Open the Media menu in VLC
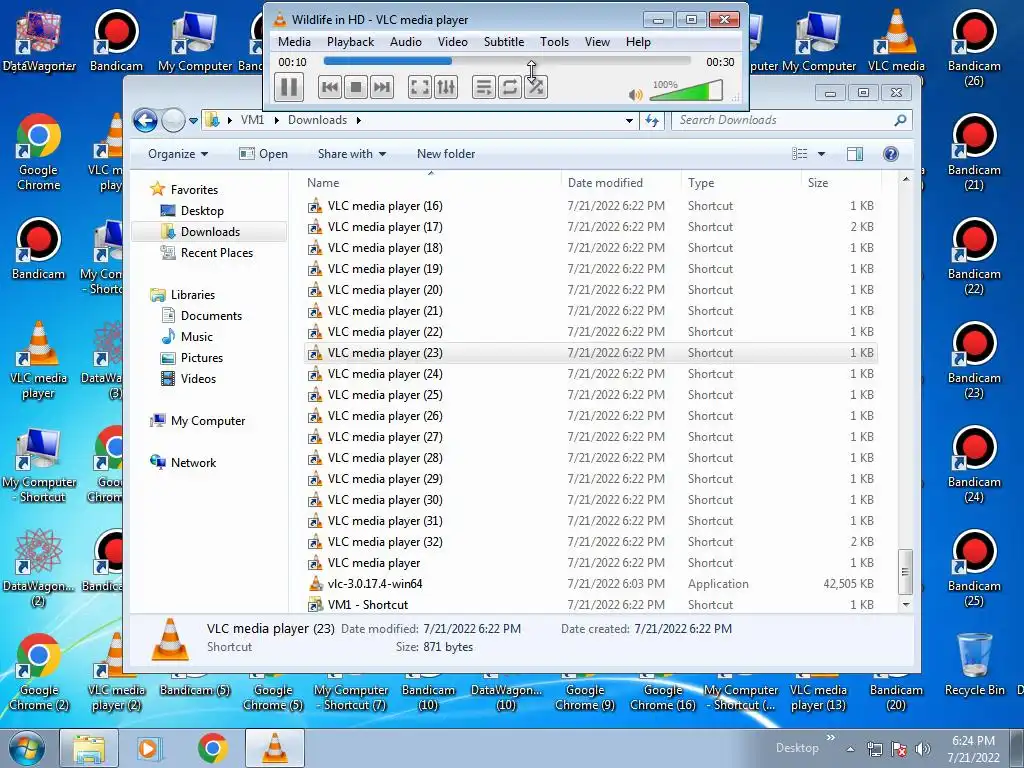 (x=295, y=42)
